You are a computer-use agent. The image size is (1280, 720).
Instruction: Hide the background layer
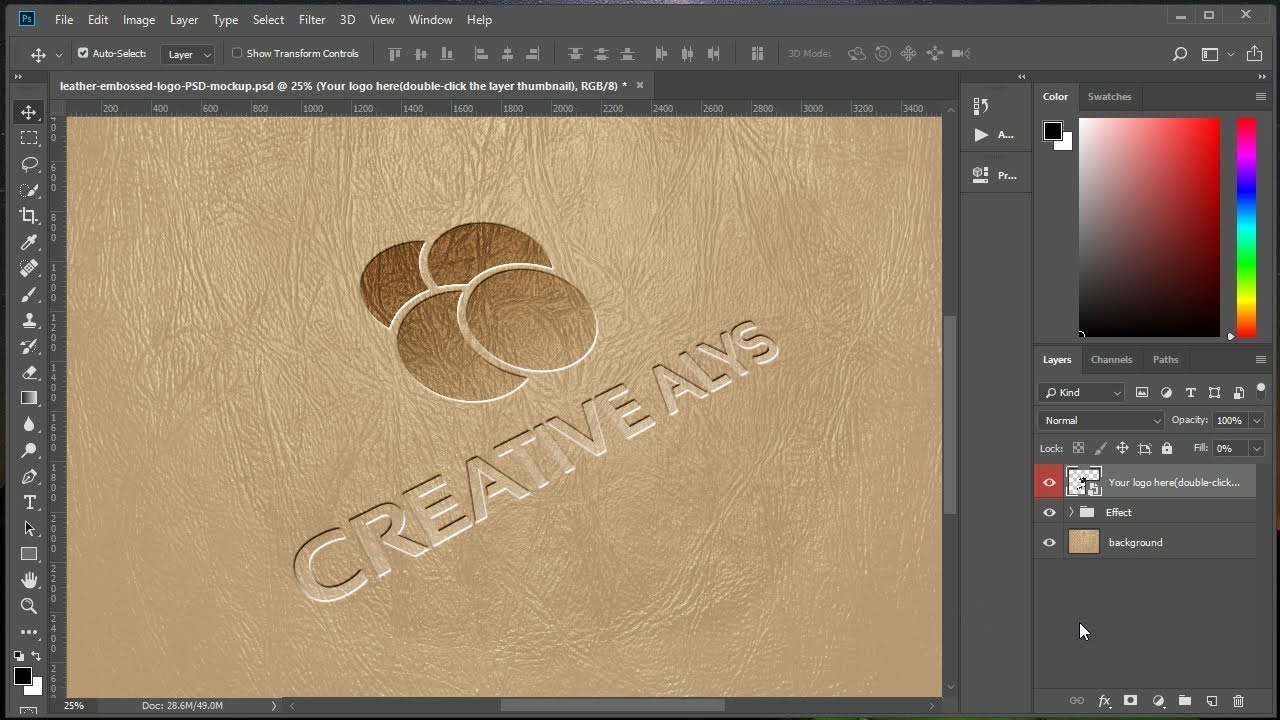[x=1049, y=542]
